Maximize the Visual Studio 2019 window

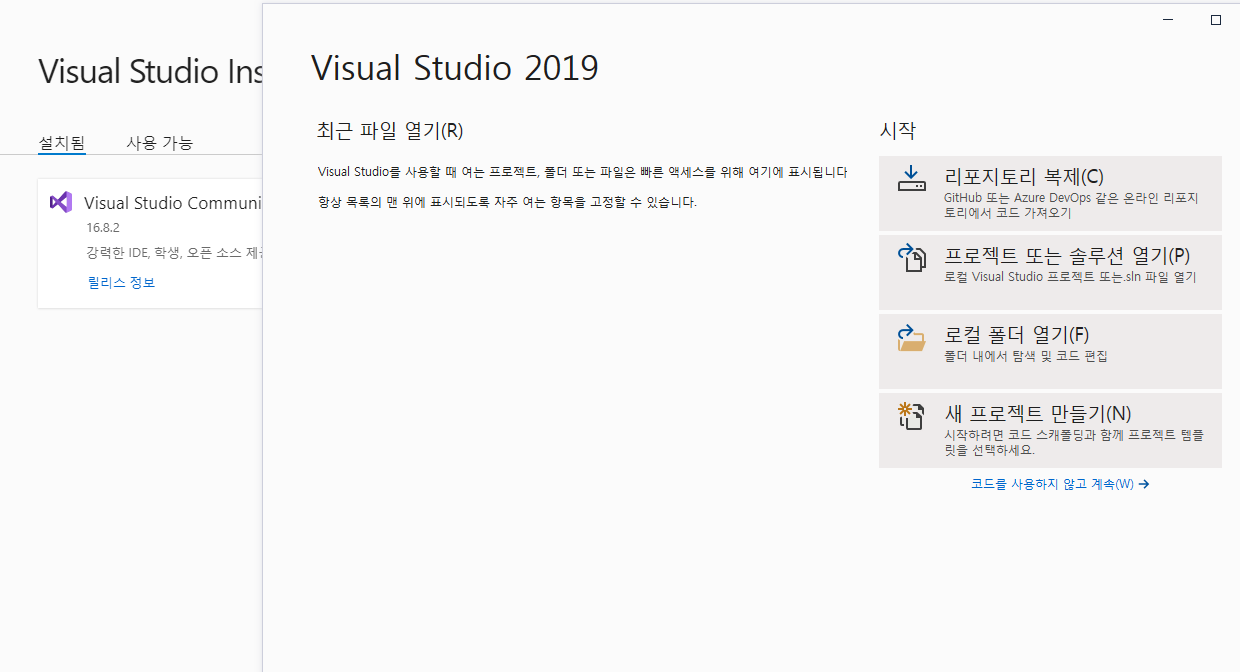[x=1216, y=20]
